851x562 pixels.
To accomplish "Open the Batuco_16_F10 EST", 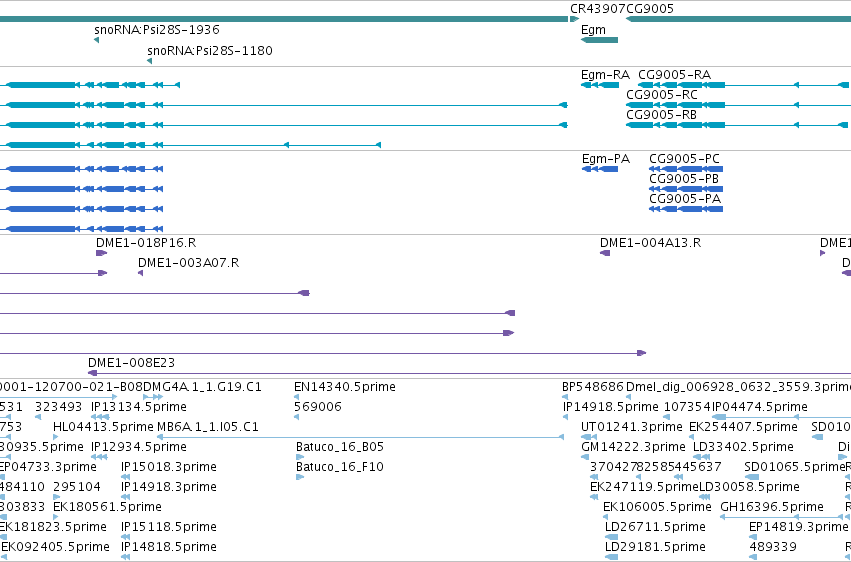I will point(300,477).
